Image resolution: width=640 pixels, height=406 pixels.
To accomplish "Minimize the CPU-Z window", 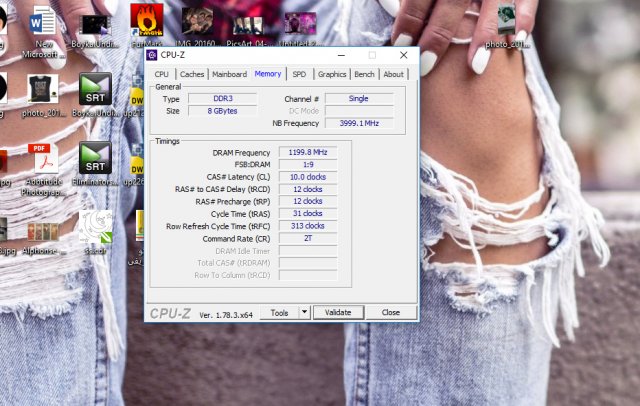I will pyautogui.click(x=342, y=55).
